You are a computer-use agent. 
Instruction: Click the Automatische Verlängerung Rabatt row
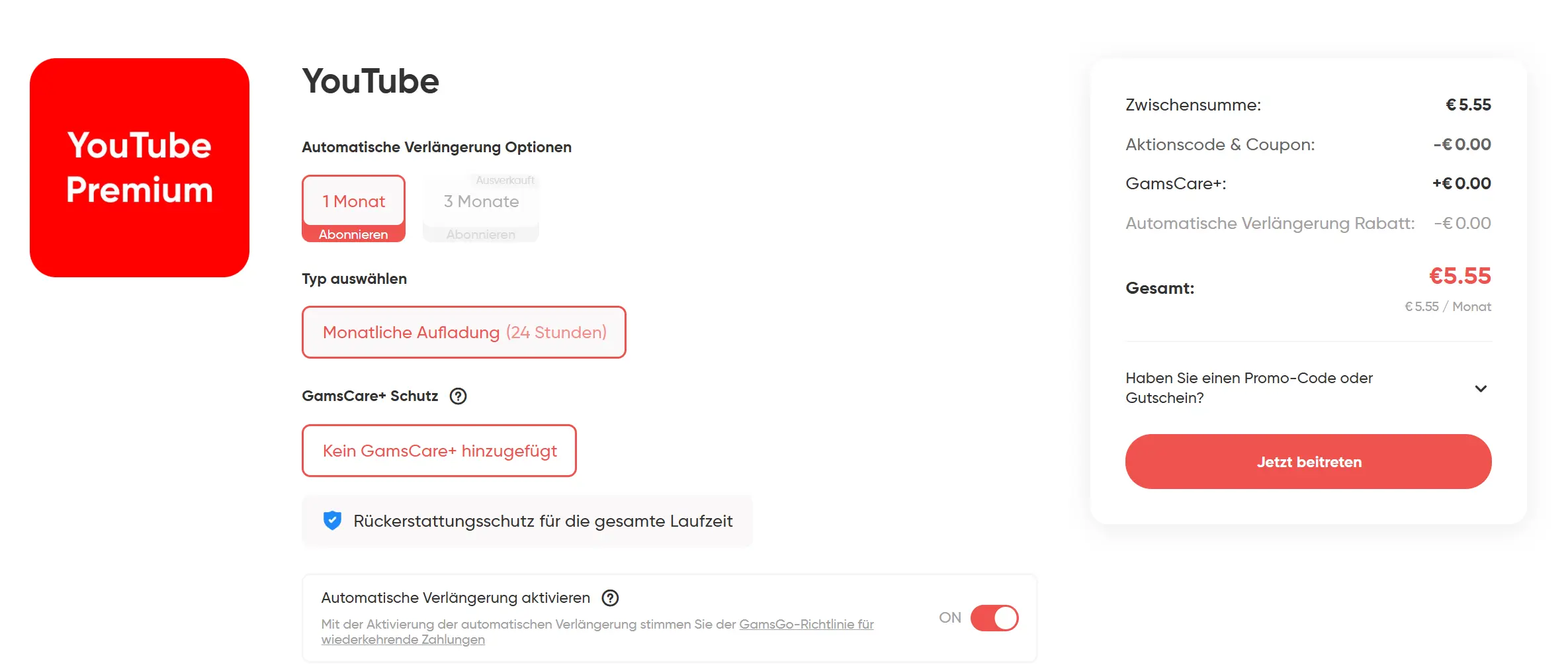click(x=1308, y=223)
